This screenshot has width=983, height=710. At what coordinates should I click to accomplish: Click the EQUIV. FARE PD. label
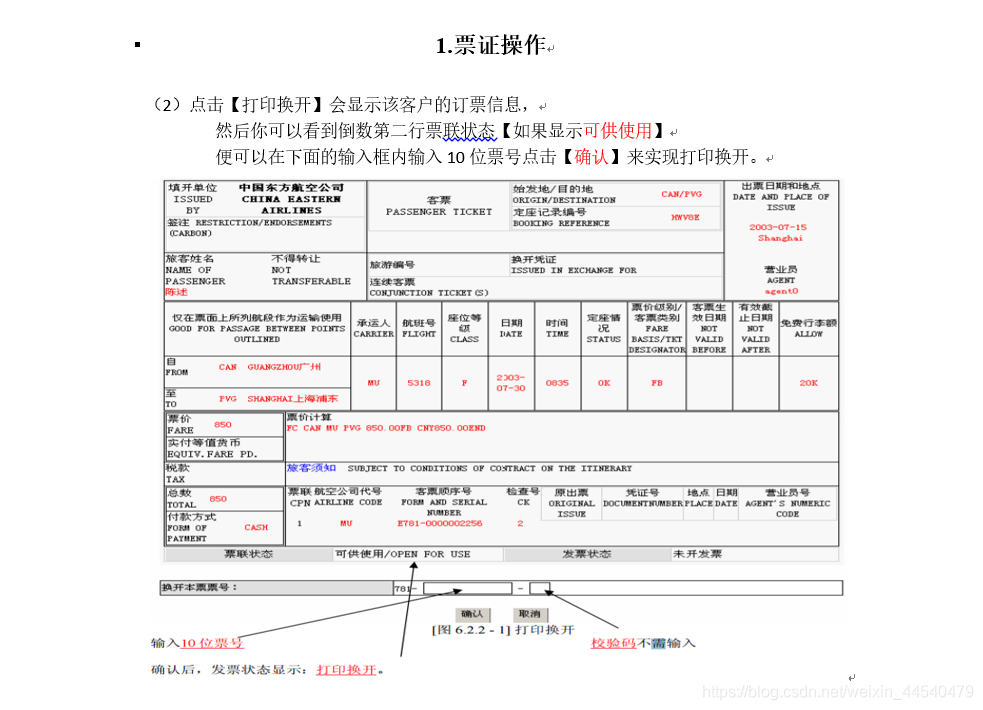click(x=213, y=454)
